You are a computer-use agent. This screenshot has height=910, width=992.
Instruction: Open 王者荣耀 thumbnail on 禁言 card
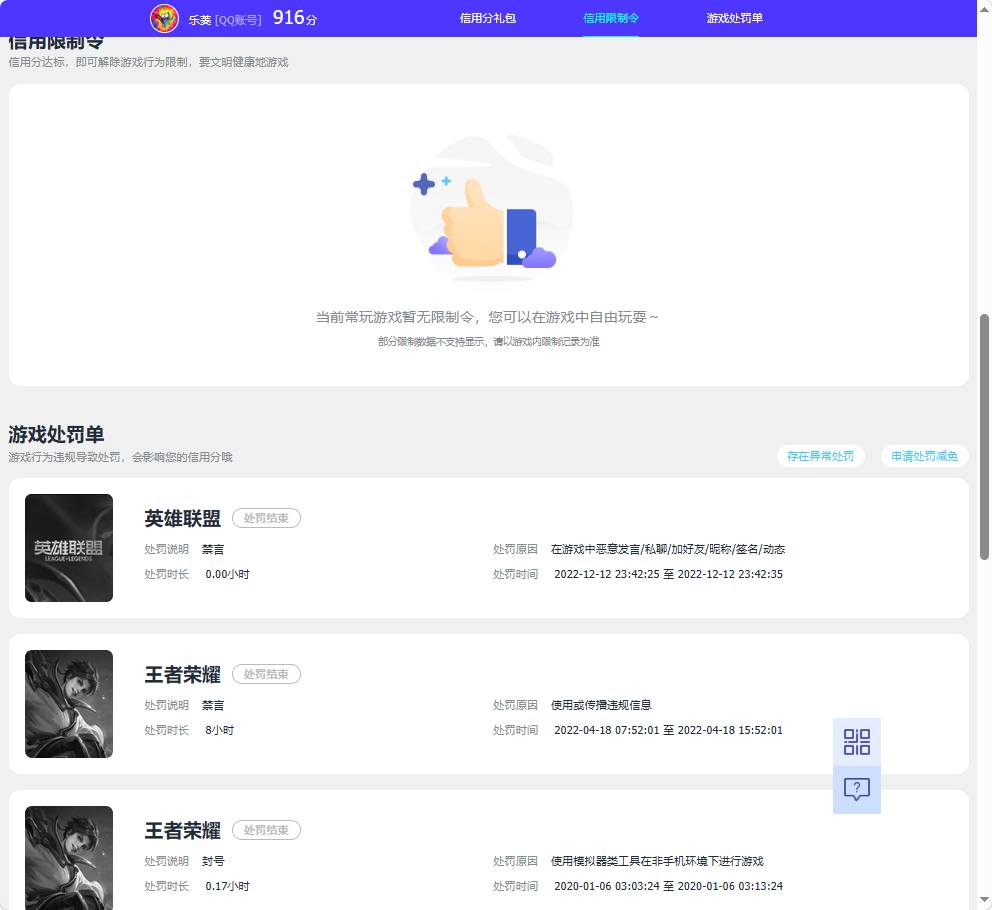[69, 704]
